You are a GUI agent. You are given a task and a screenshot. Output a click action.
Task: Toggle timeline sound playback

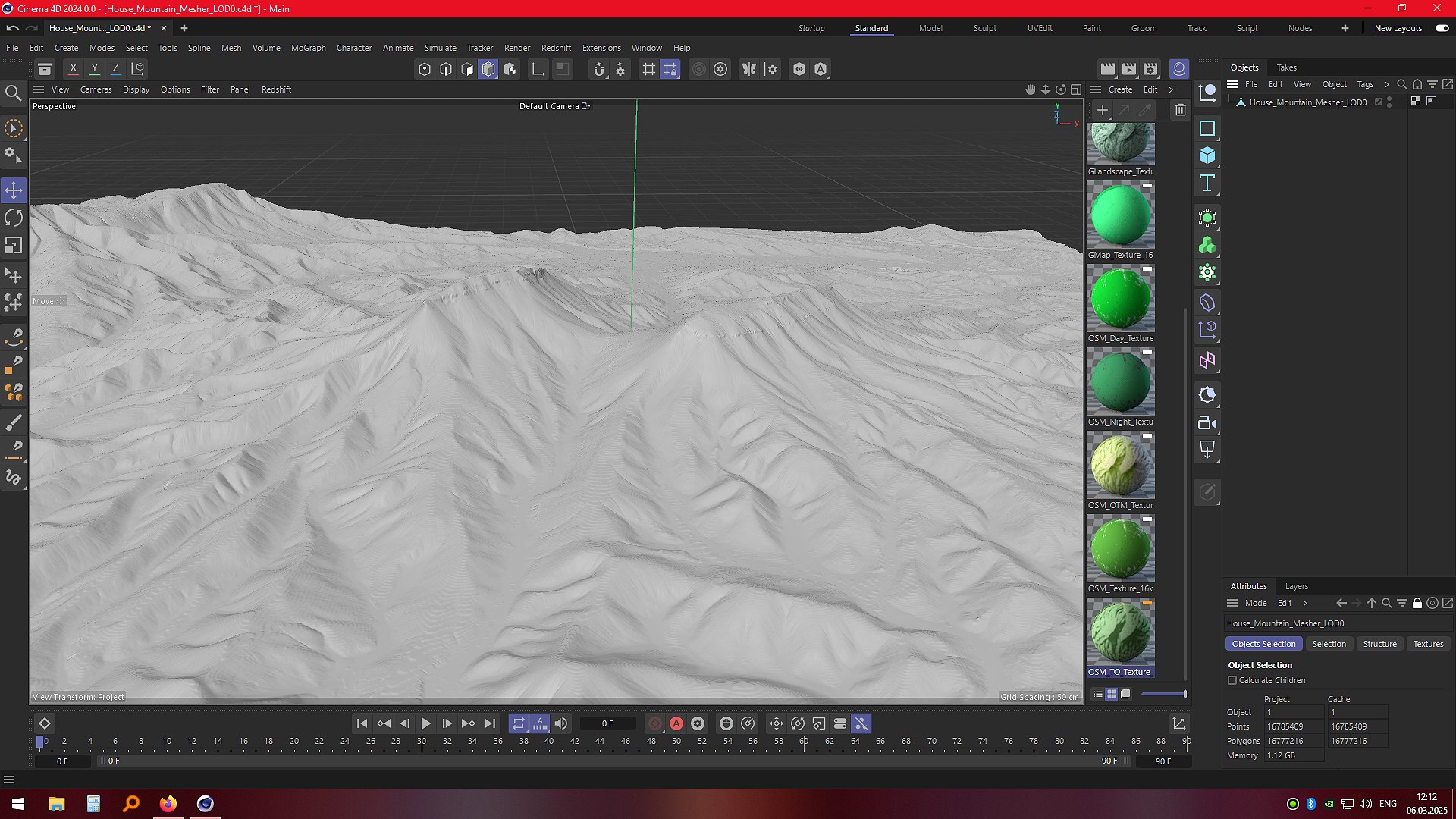click(x=561, y=723)
